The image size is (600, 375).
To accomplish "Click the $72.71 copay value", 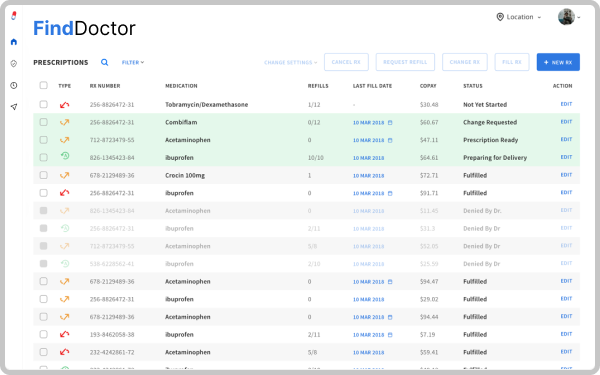I will click(x=429, y=175).
